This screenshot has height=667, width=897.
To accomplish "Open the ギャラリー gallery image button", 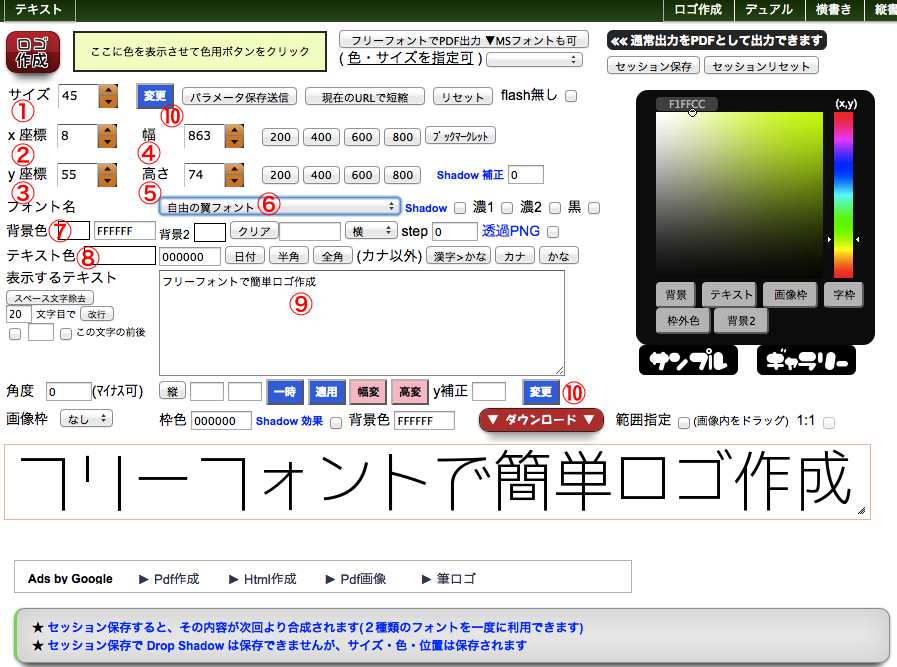I will coord(806,360).
